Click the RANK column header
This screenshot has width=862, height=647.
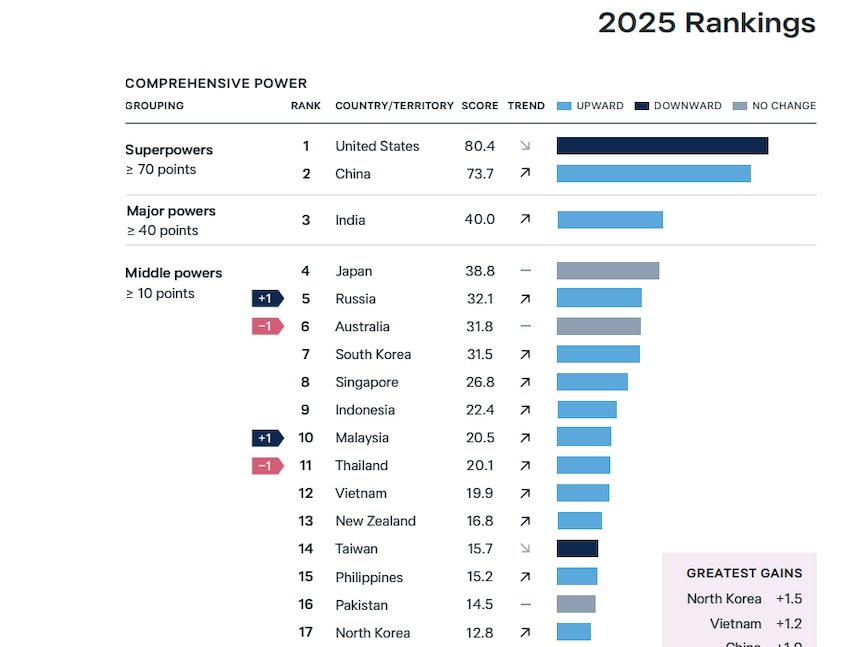coord(306,106)
